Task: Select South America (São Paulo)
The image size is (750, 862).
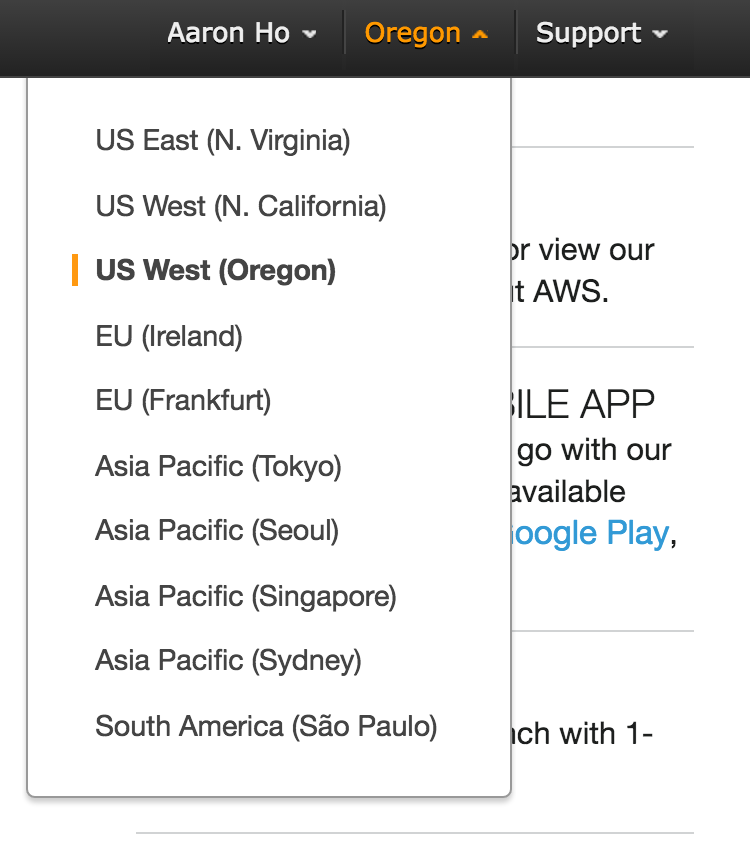Action: click(x=266, y=726)
